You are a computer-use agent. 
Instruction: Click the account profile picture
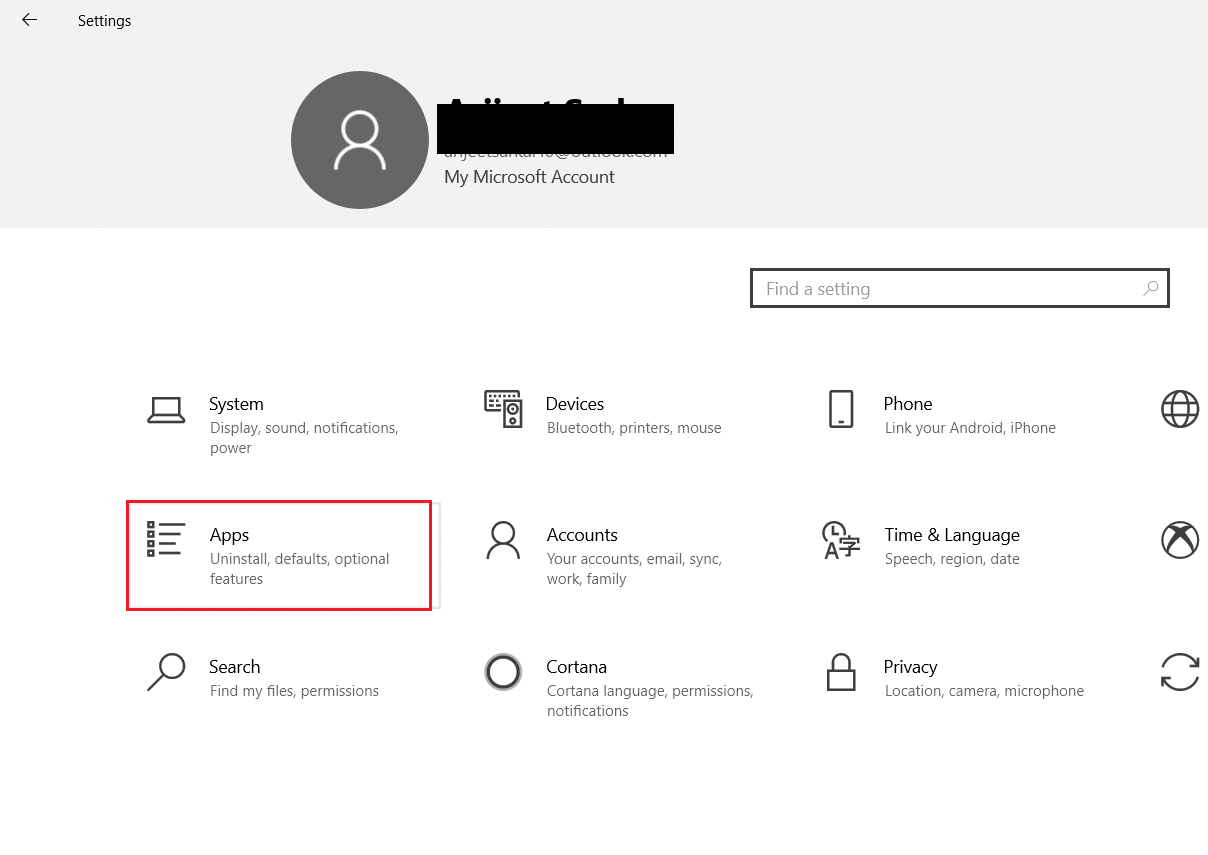[x=359, y=140]
